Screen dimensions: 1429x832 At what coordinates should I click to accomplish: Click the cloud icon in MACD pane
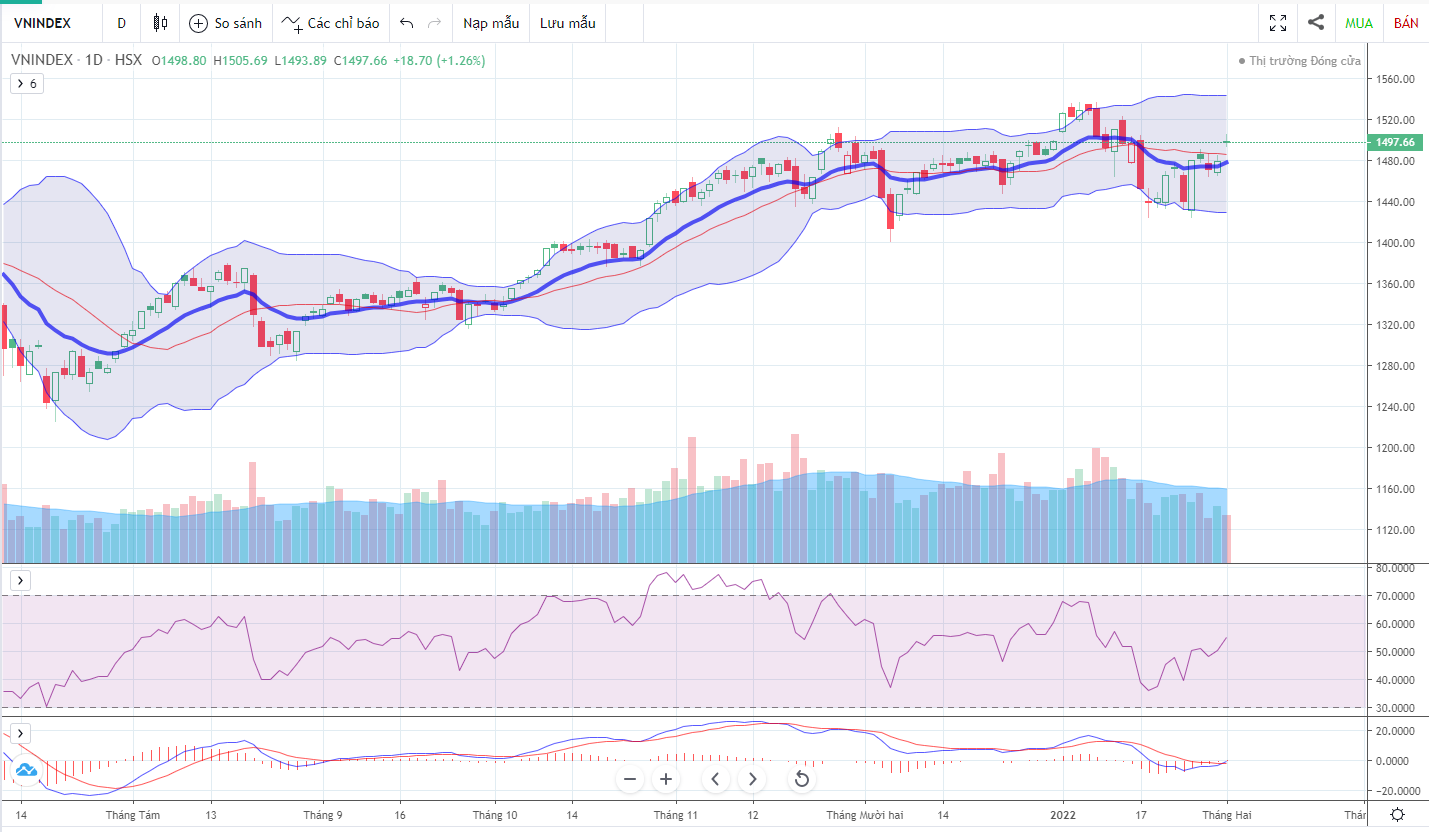(26, 770)
